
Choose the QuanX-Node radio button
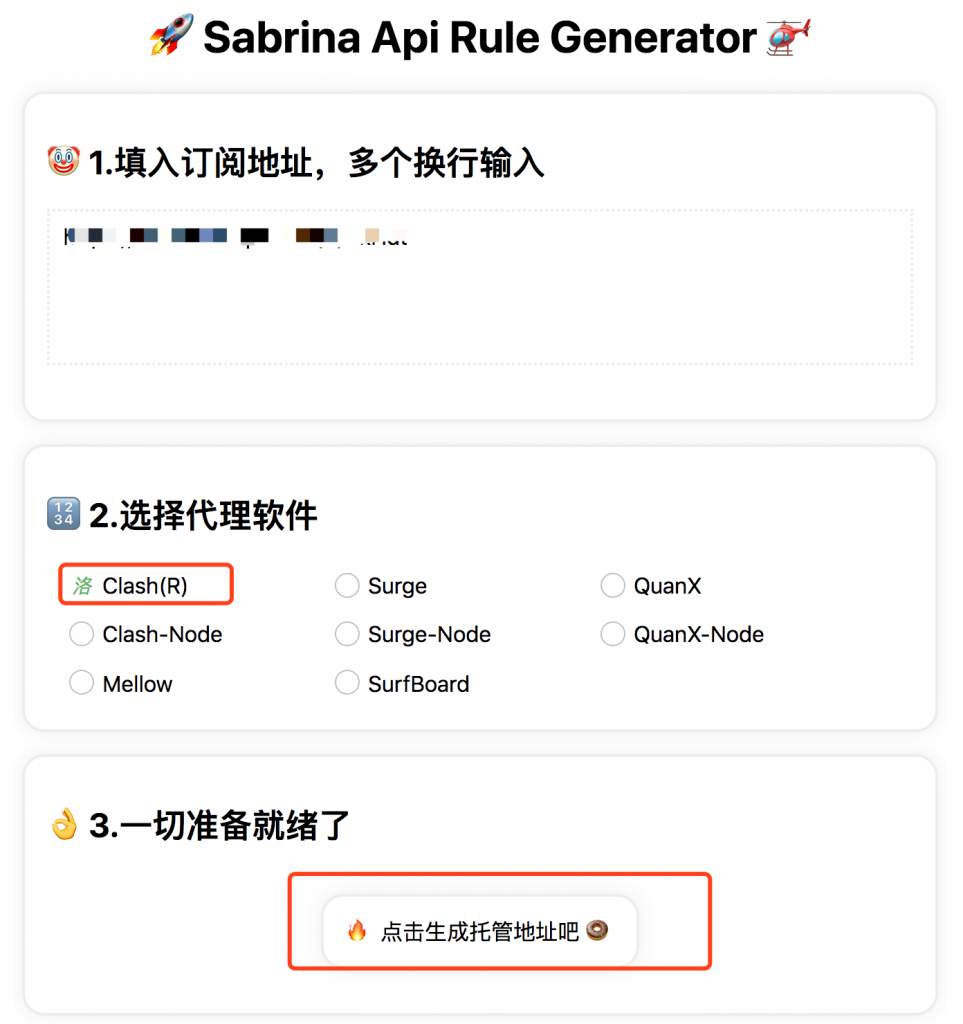click(613, 634)
